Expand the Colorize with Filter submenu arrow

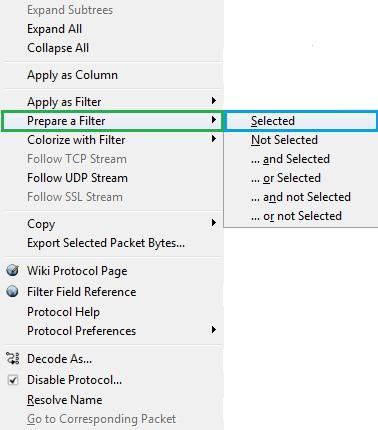(214, 138)
